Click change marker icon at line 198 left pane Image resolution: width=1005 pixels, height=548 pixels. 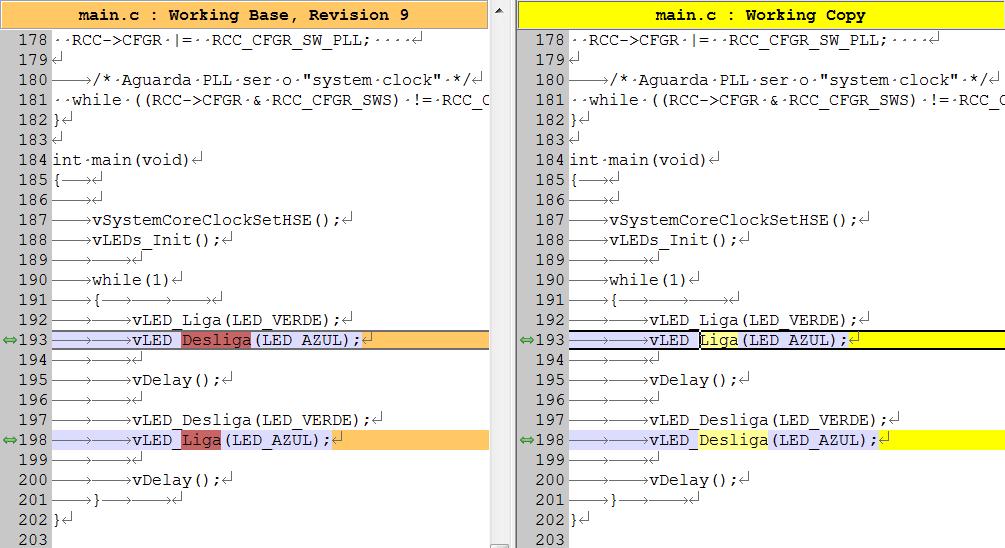pyautogui.click(x=9, y=440)
